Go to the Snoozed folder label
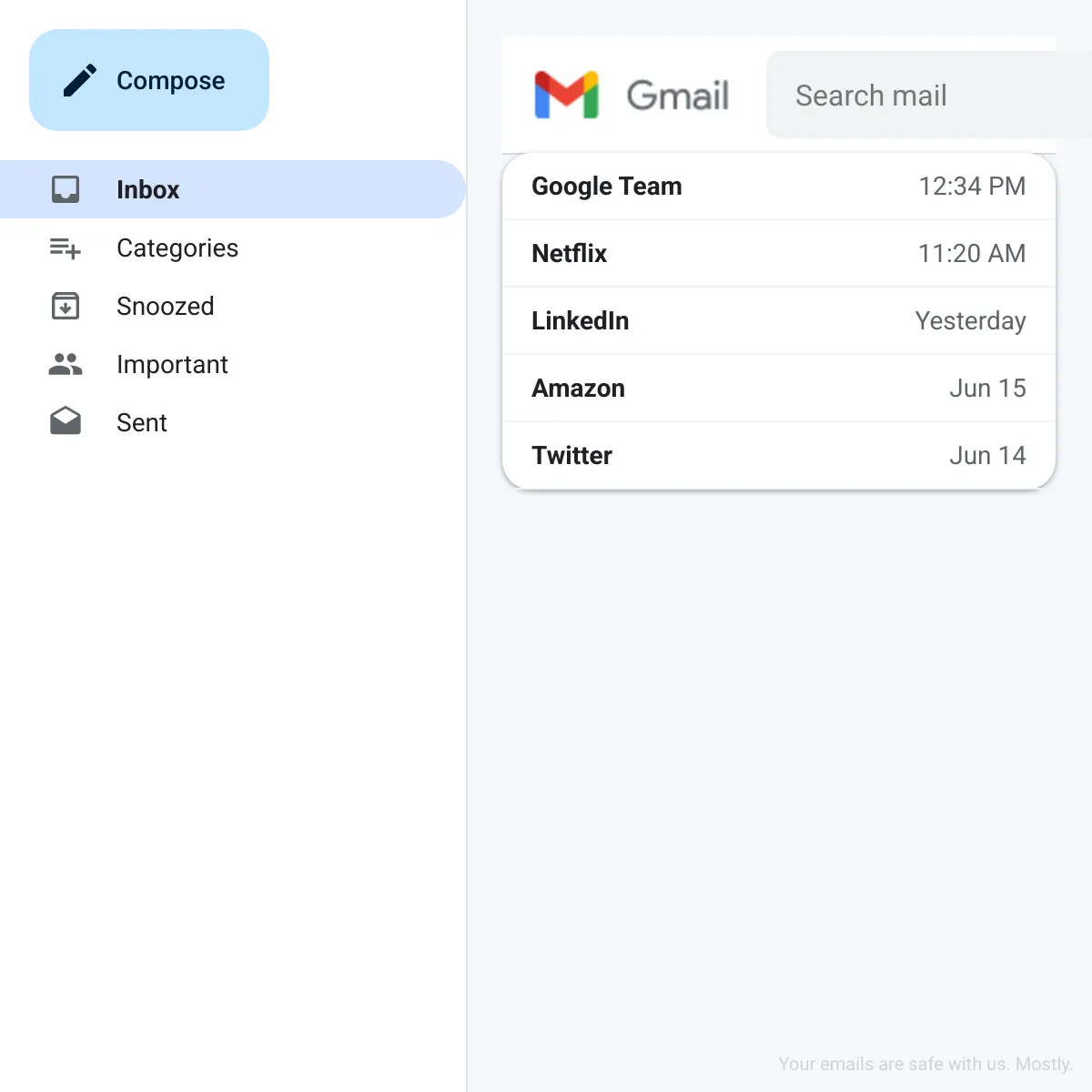1092x1092 pixels. point(165,306)
